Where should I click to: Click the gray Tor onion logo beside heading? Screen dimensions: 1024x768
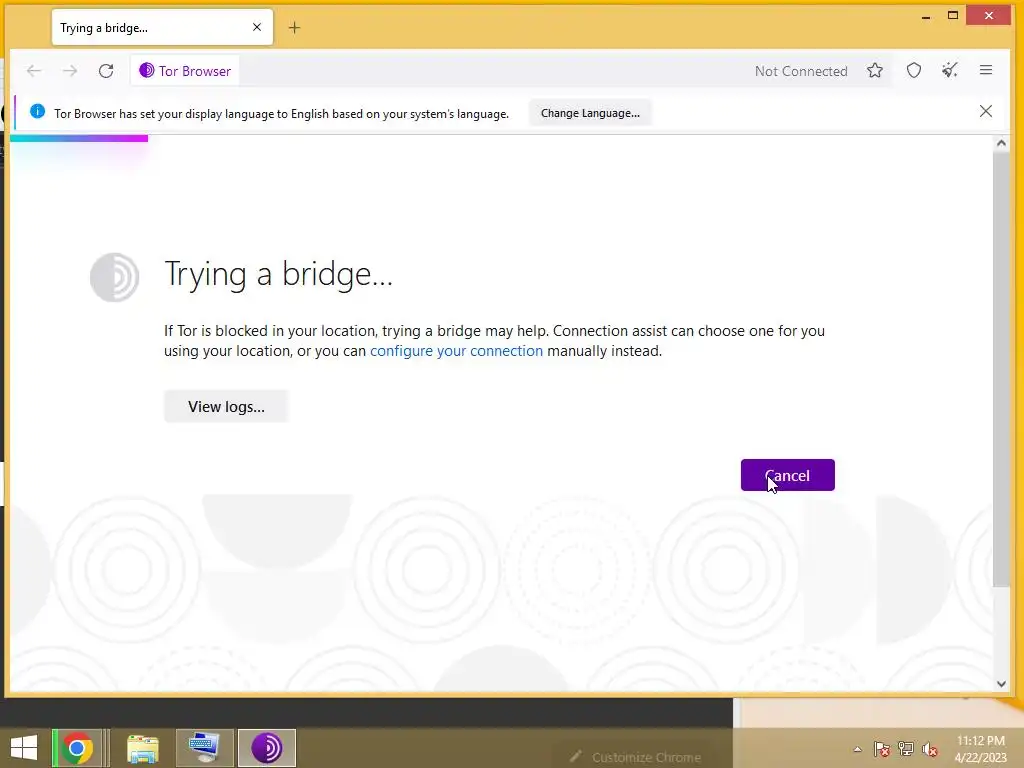114,278
